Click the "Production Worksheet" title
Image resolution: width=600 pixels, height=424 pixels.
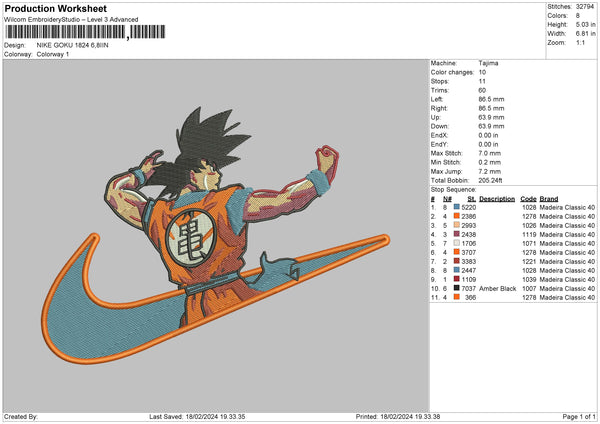pyautogui.click(x=55, y=8)
